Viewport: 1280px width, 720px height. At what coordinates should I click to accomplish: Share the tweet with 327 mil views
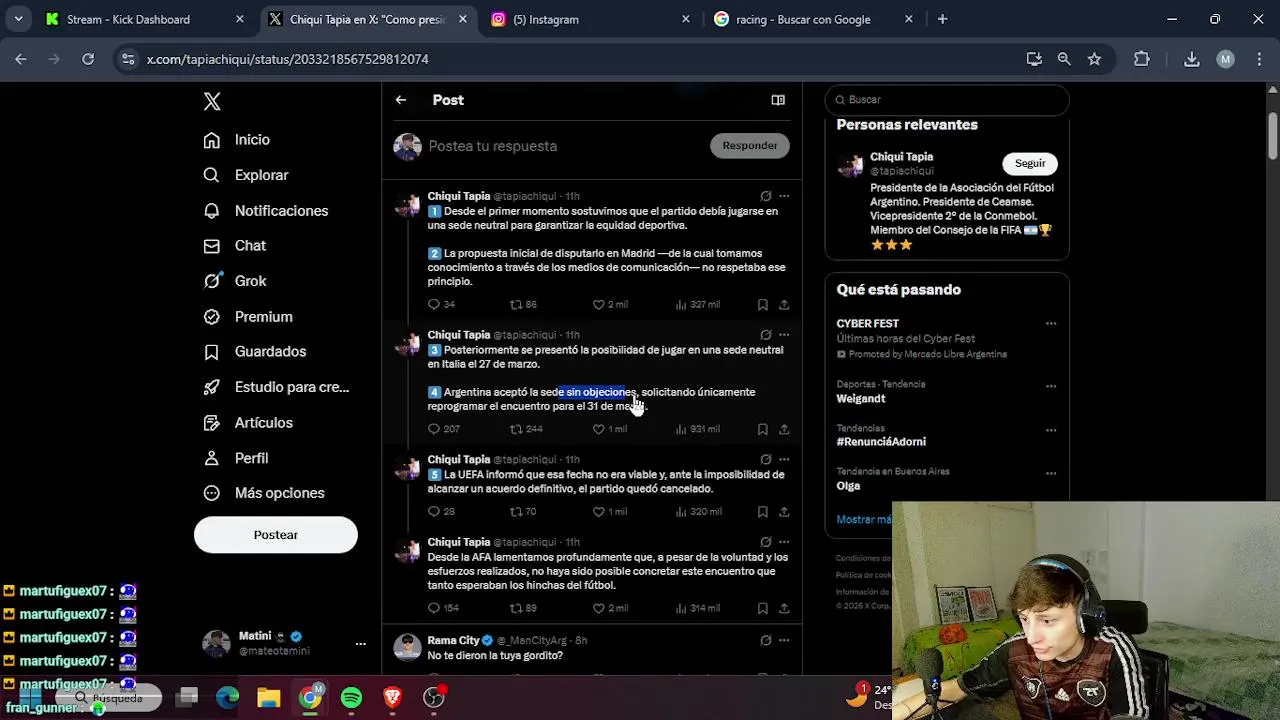pyautogui.click(x=784, y=304)
